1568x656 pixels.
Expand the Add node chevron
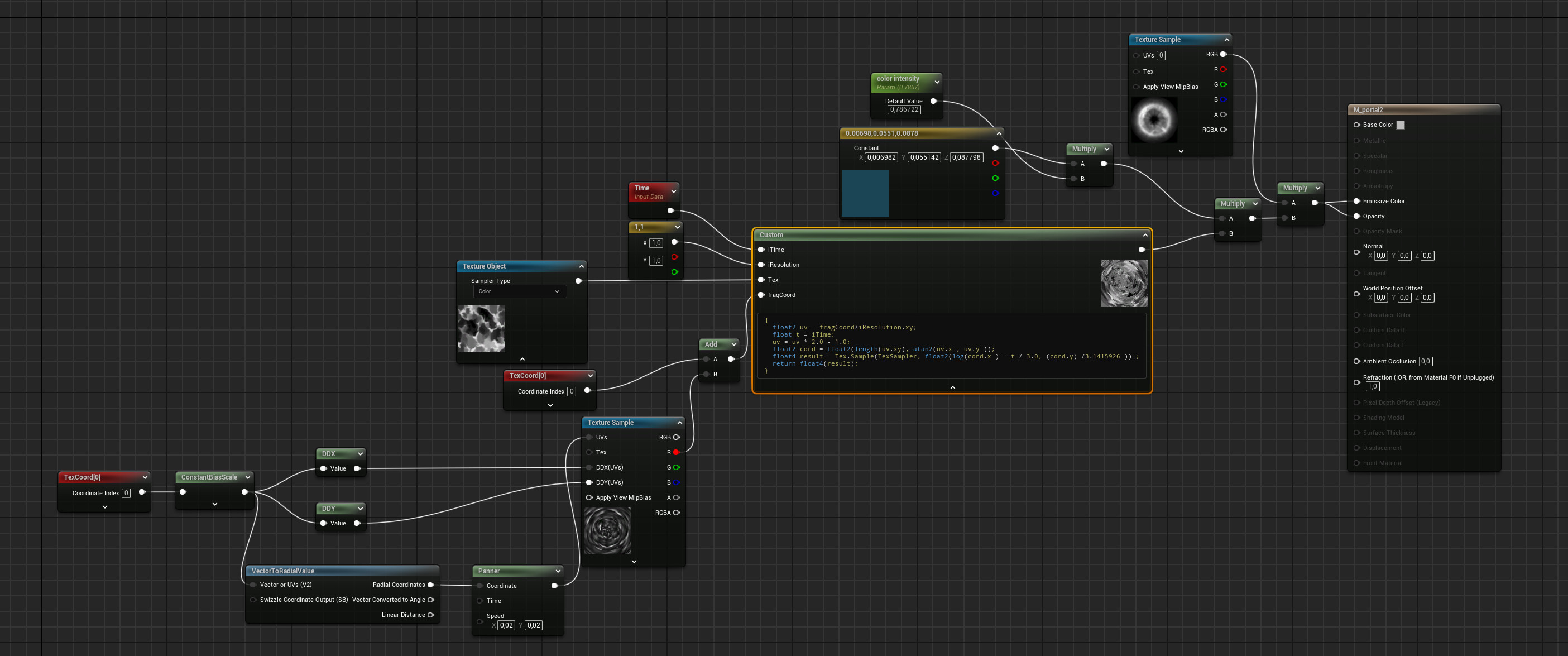733,344
